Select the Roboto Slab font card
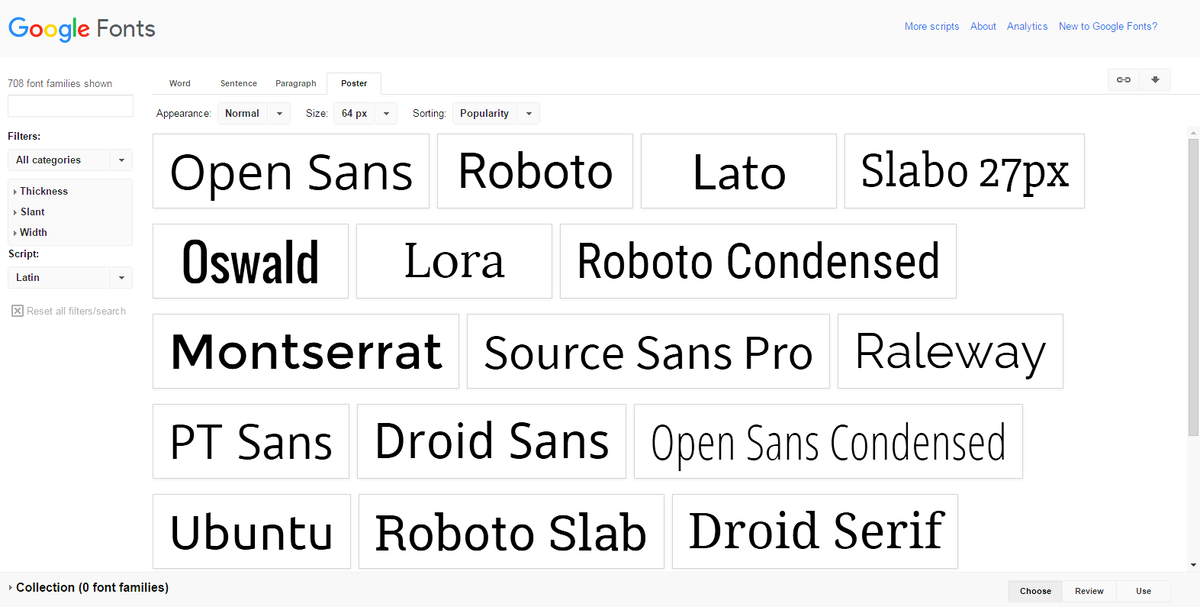The width and height of the screenshot is (1200, 607). click(x=511, y=531)
